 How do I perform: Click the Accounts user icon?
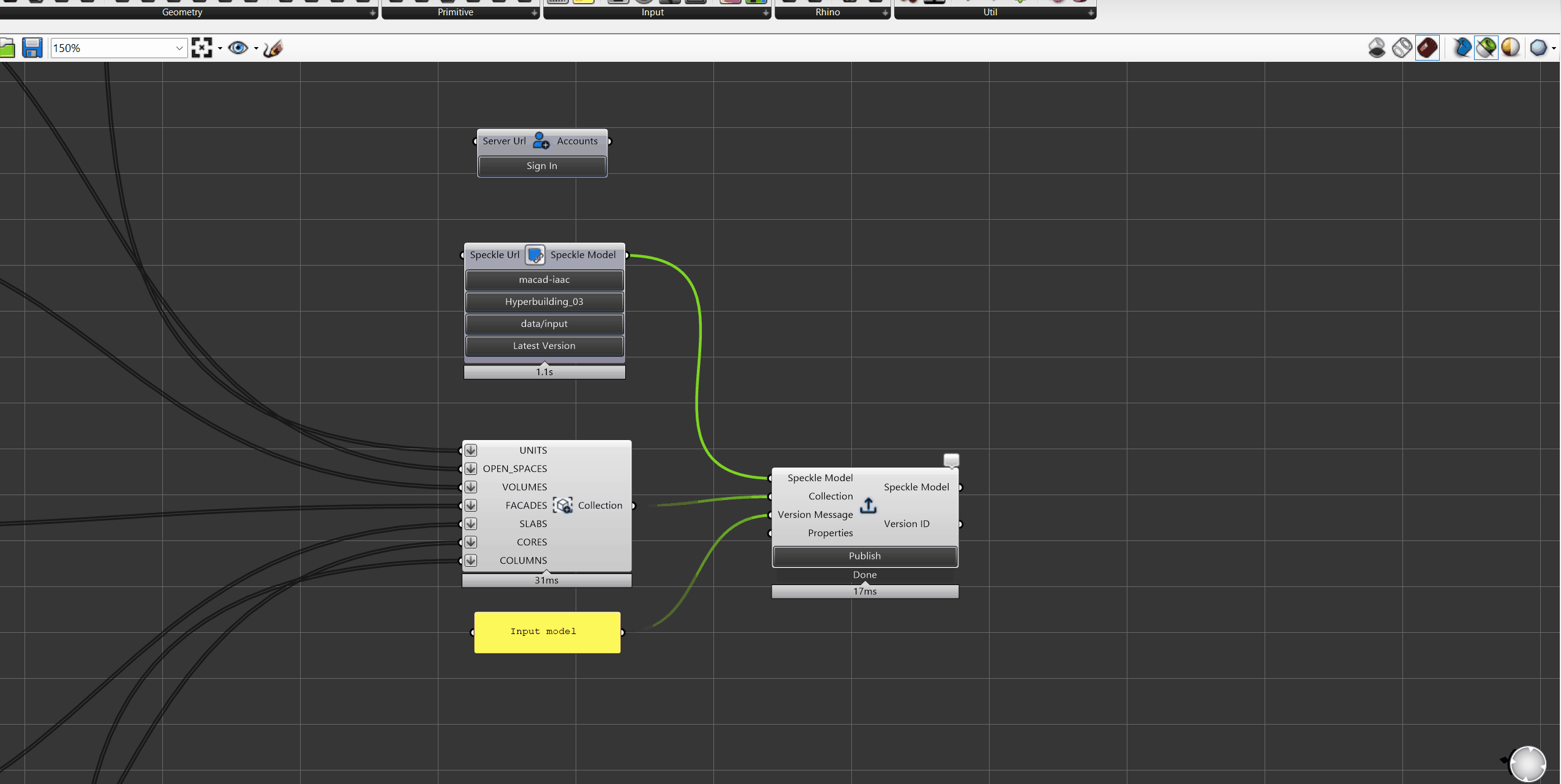tap(541, 141)
